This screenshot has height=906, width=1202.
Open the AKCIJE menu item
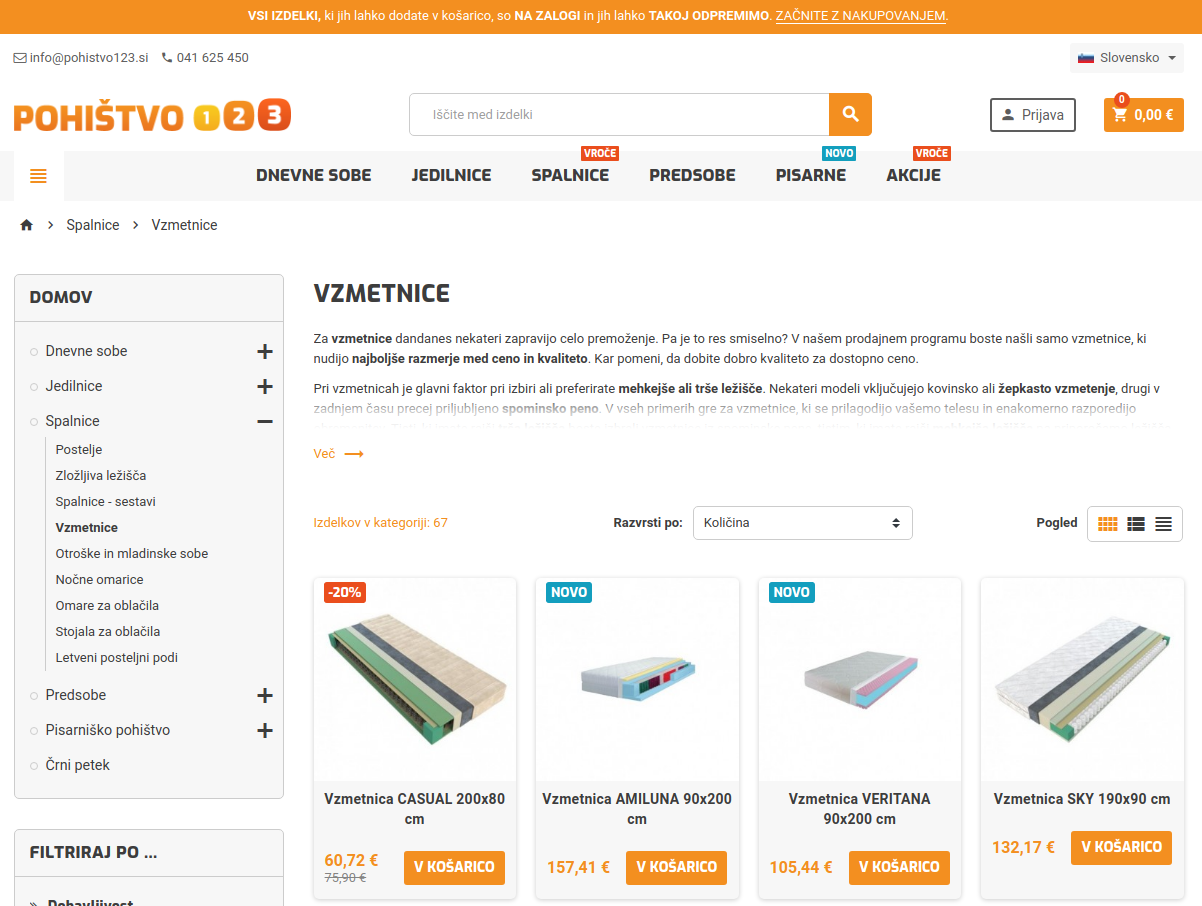click(913, 175)
